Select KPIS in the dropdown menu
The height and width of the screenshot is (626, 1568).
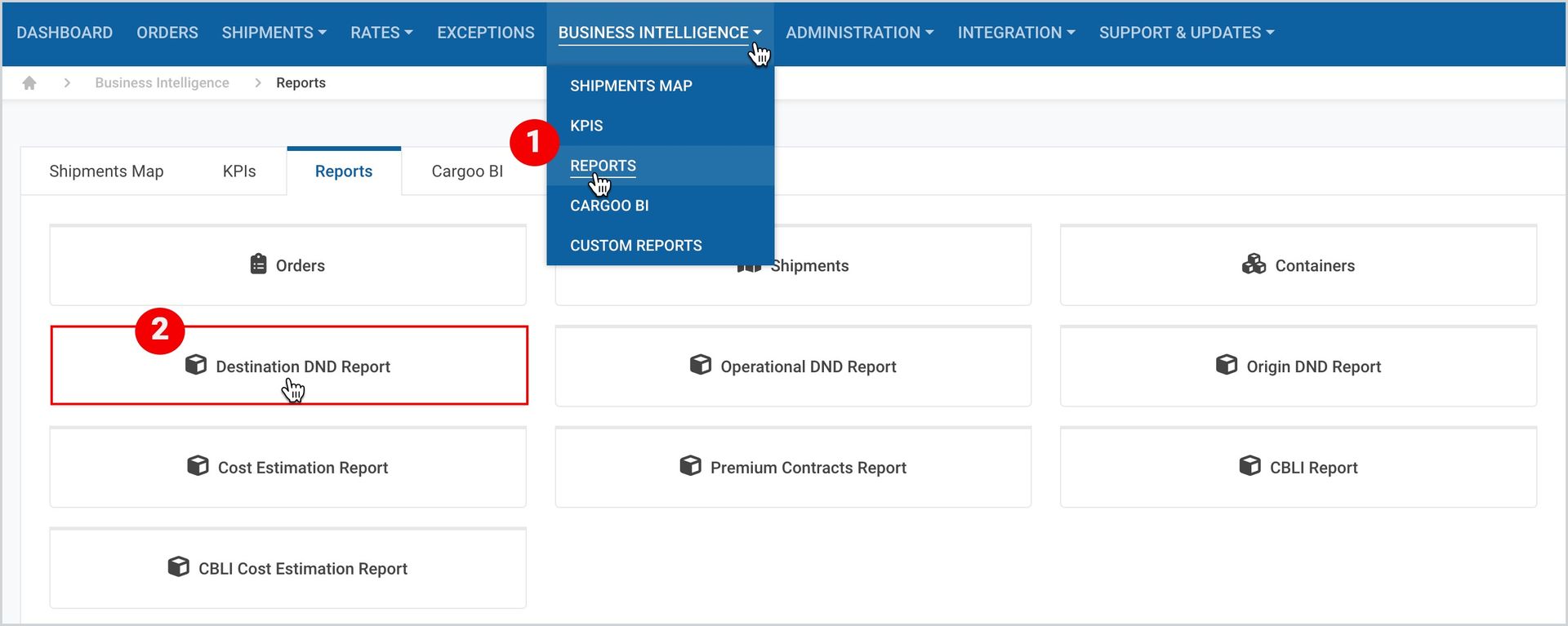[x=660, y=126]
